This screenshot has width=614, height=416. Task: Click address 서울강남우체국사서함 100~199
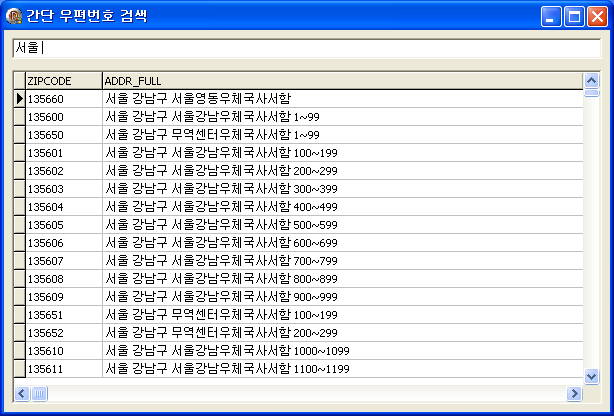click(343, 153)
